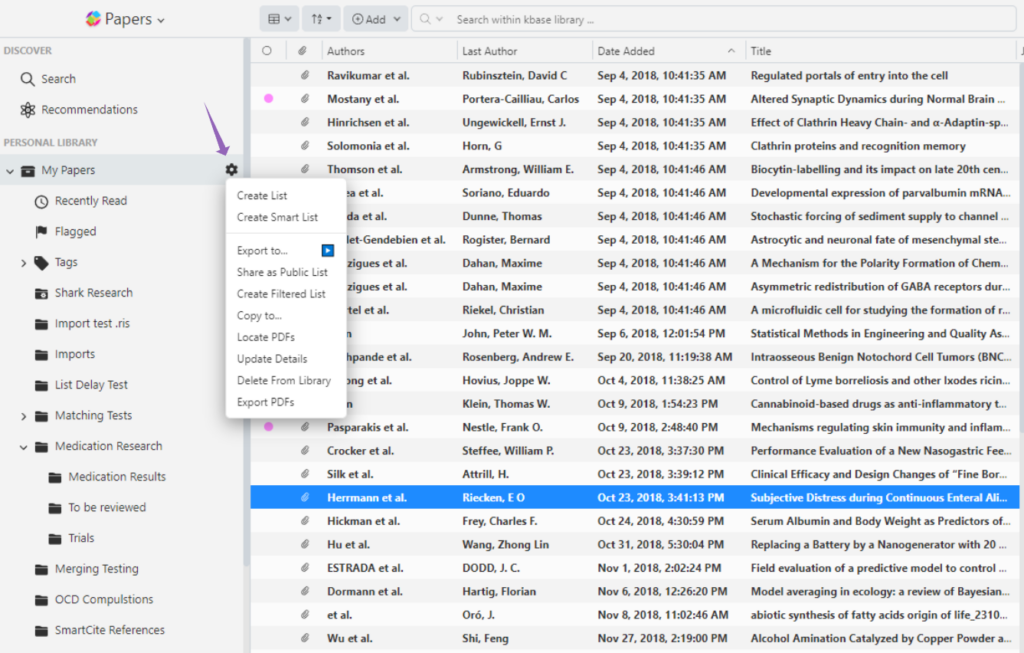Toggle pink status dot for Pasparakis row
1024x653 pixels.
pos(267,427)
